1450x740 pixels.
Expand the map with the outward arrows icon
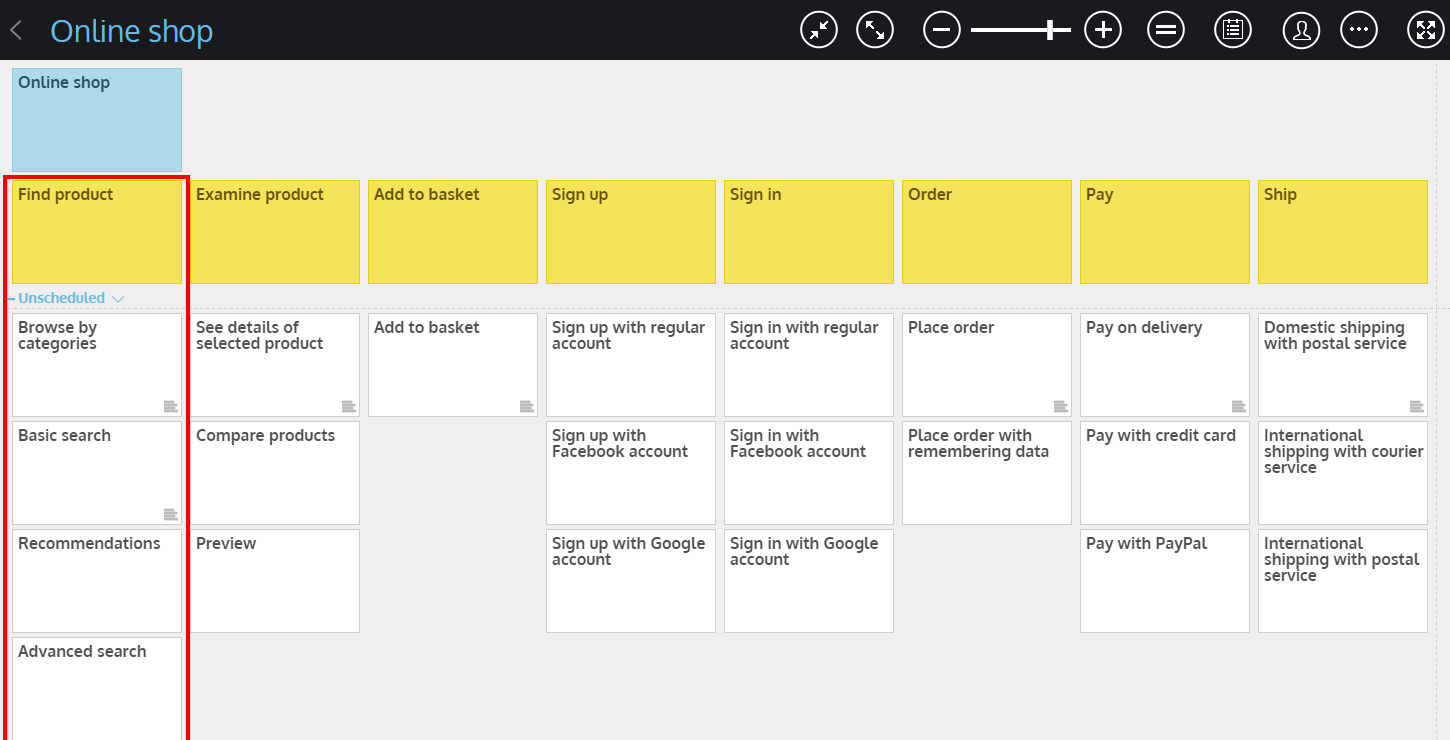pyautogui.click(x=875, y=29)
